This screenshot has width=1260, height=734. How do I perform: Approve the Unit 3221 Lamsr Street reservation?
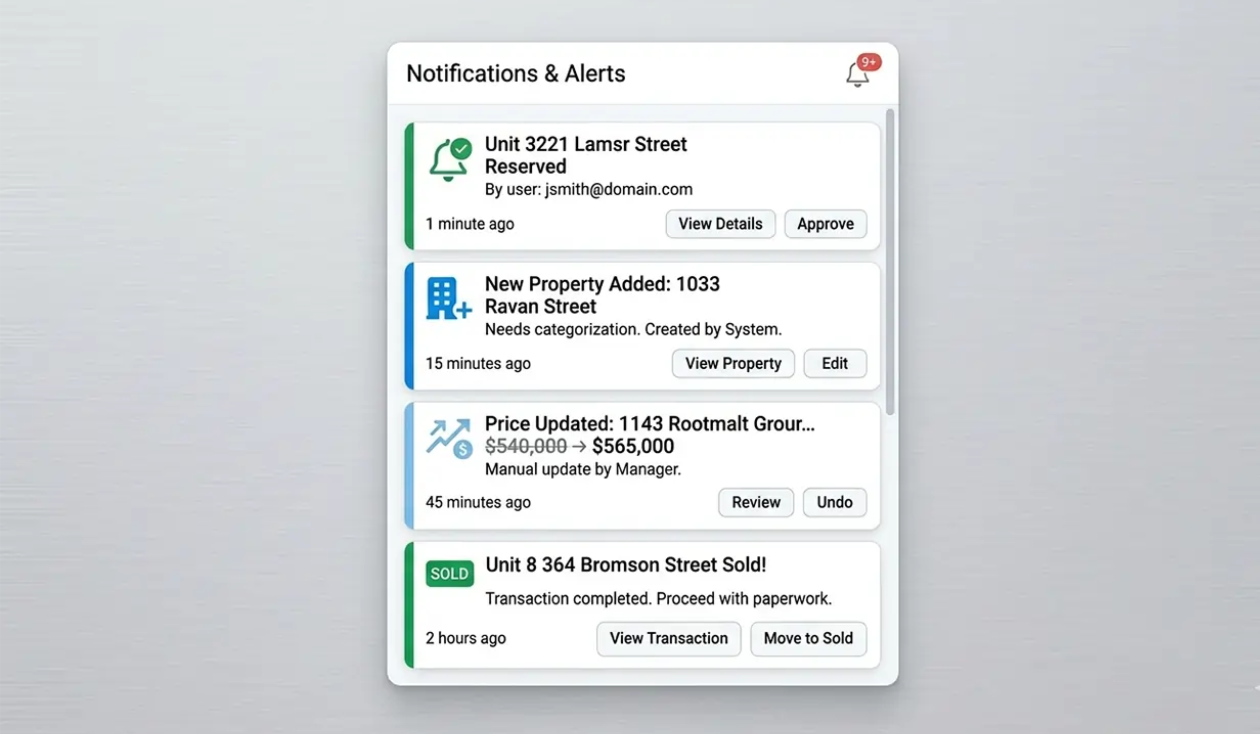click(825, 223)
